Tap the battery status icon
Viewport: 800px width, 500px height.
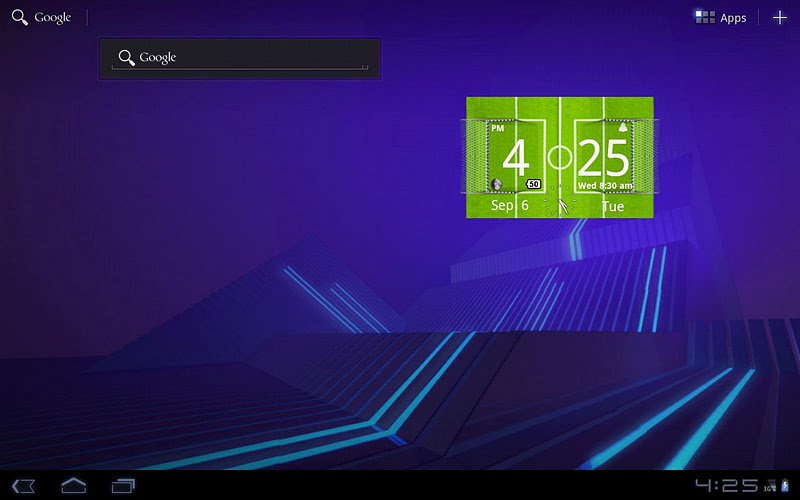tap(785, 485)
